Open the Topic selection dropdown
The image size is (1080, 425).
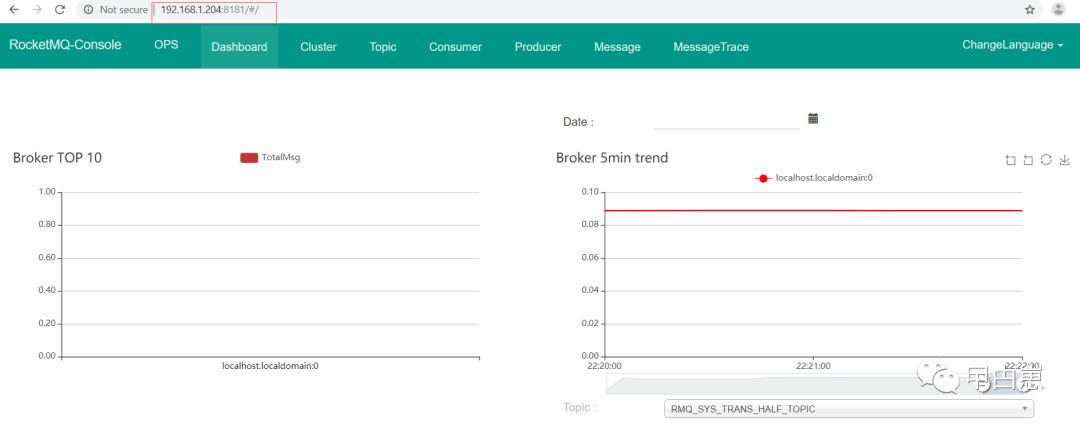848,409
